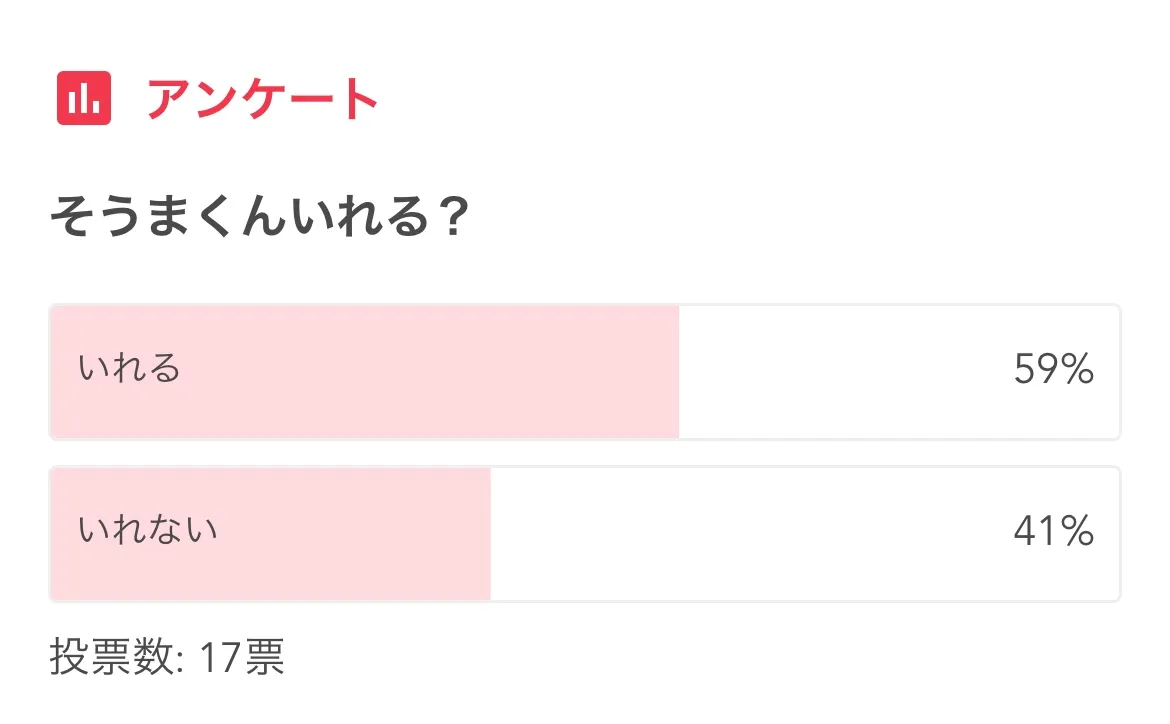This screenshot has height=724, width=1170.
Task: Click the white bars inside the poll icon
Action: [x=84, y=100]
